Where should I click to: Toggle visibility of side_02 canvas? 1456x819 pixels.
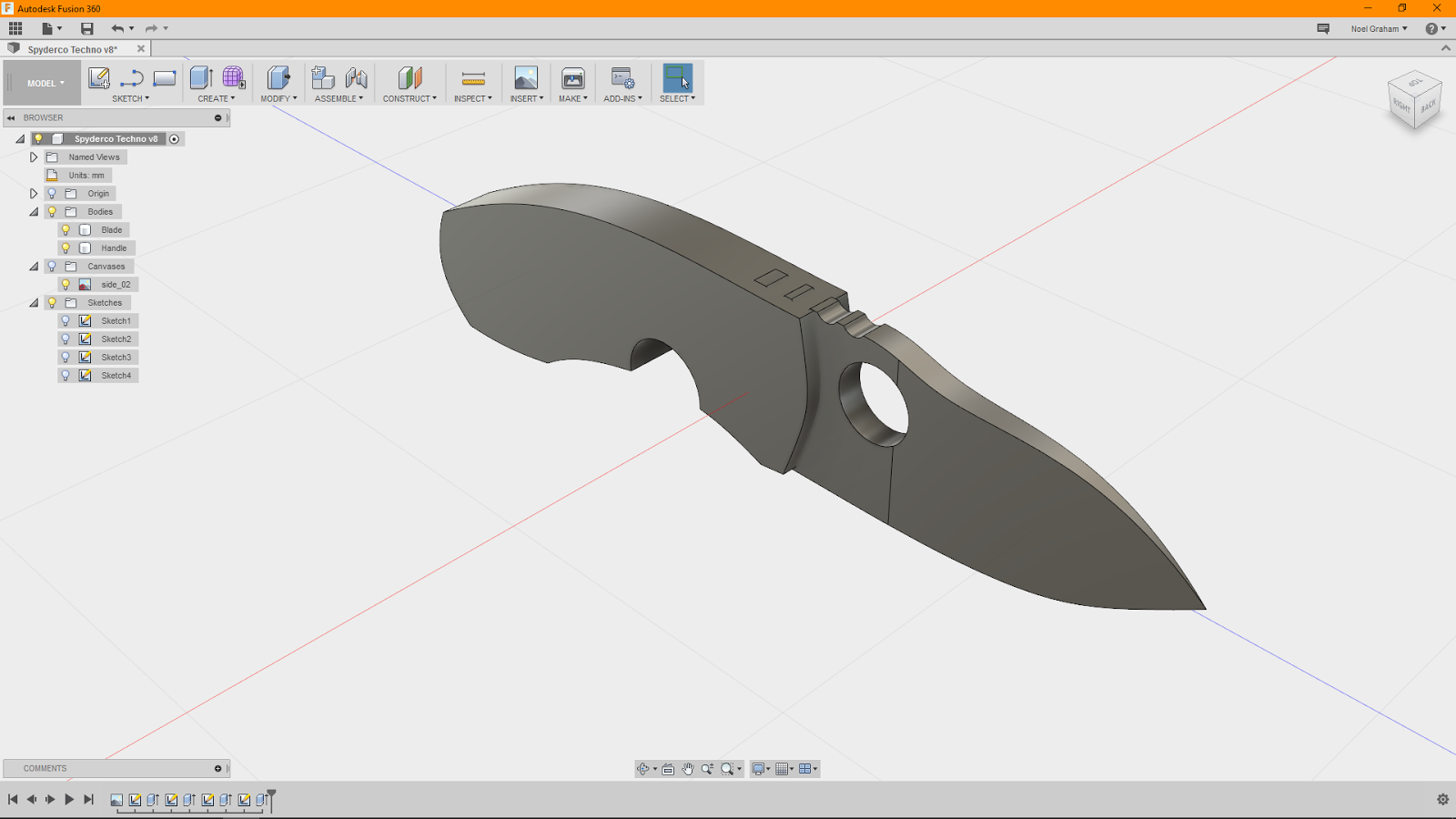pos(66,285)
